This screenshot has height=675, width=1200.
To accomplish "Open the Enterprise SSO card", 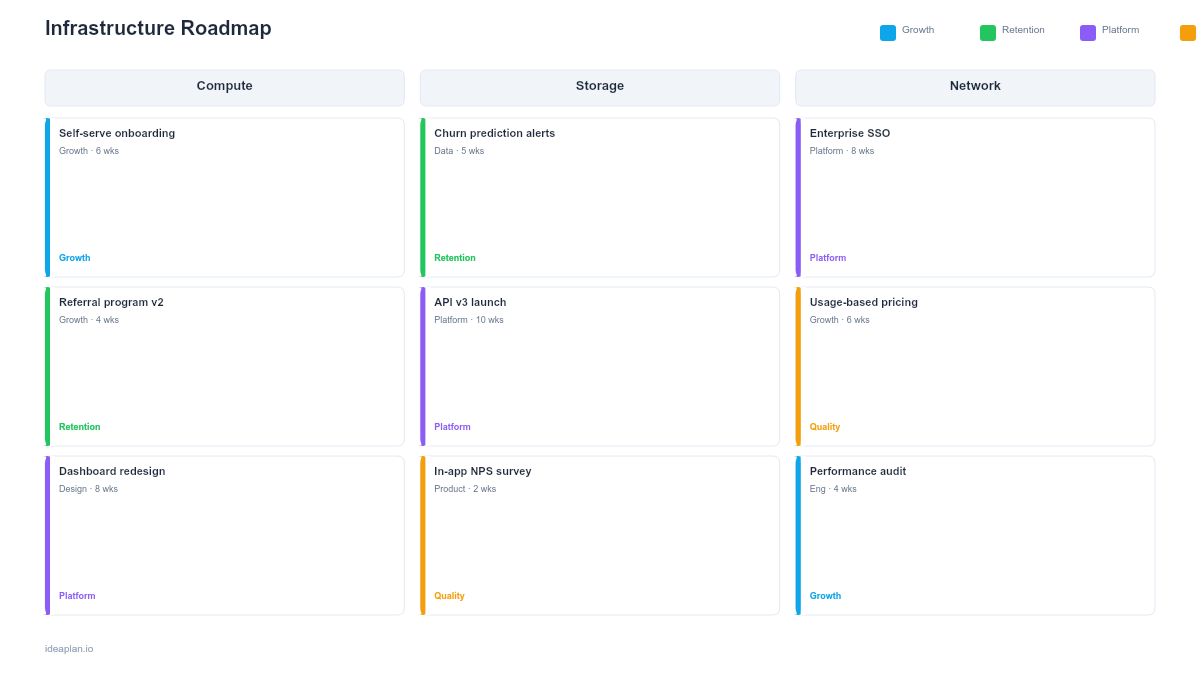I will 975,196.
